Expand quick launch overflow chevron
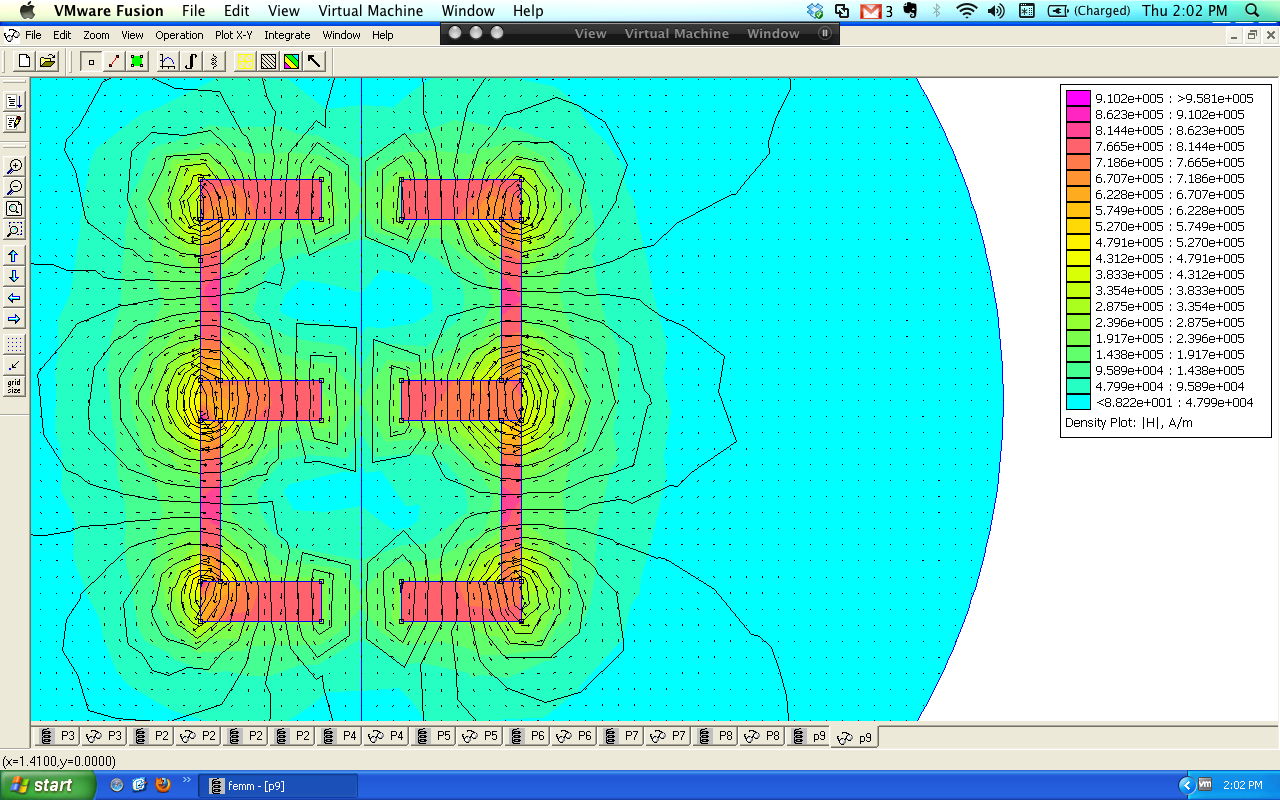This screenshot has width=1280, height=800. [x=185, y=780]
